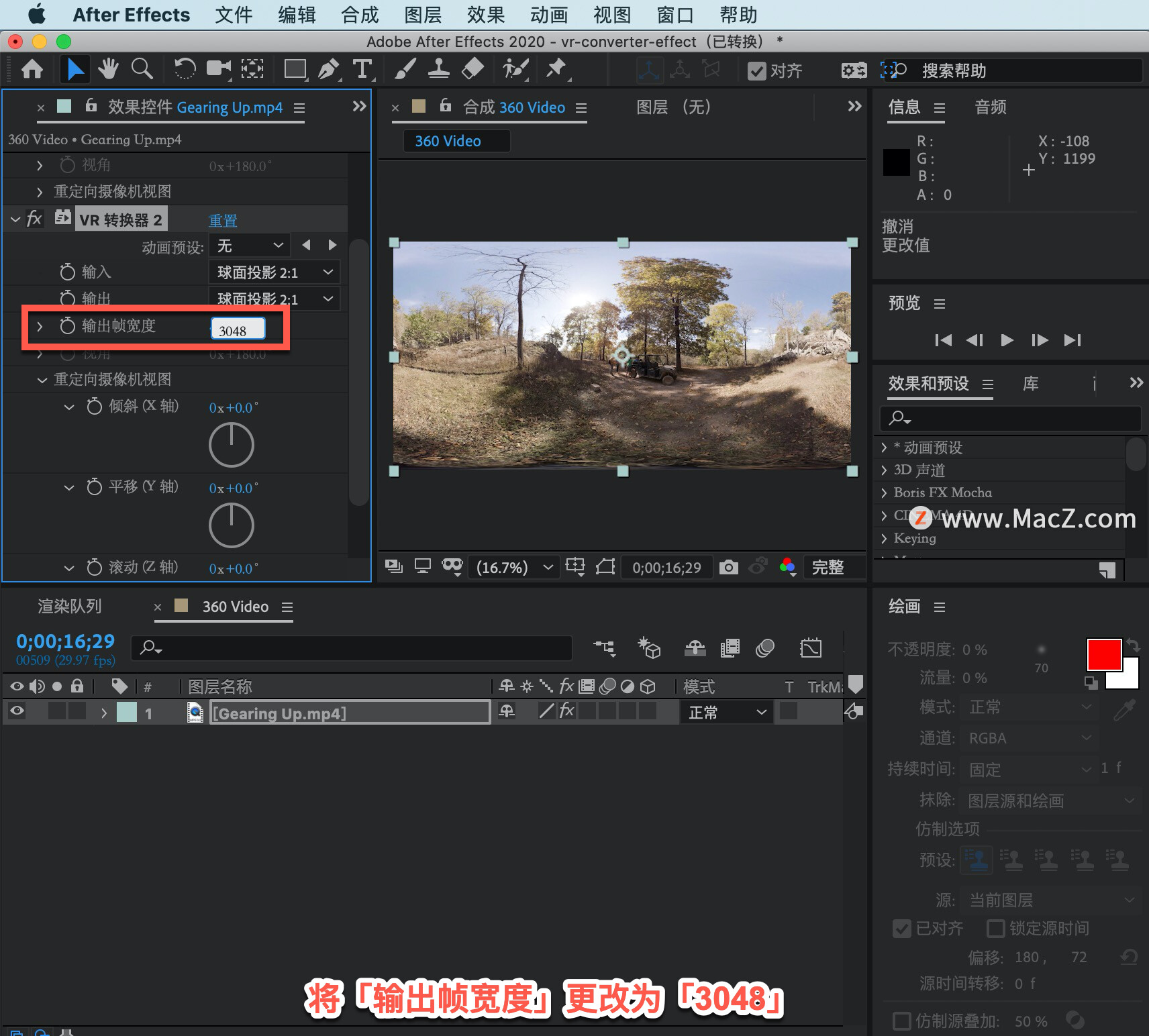Play the preview
Screen dimensions: 1149x1036
1007,340
